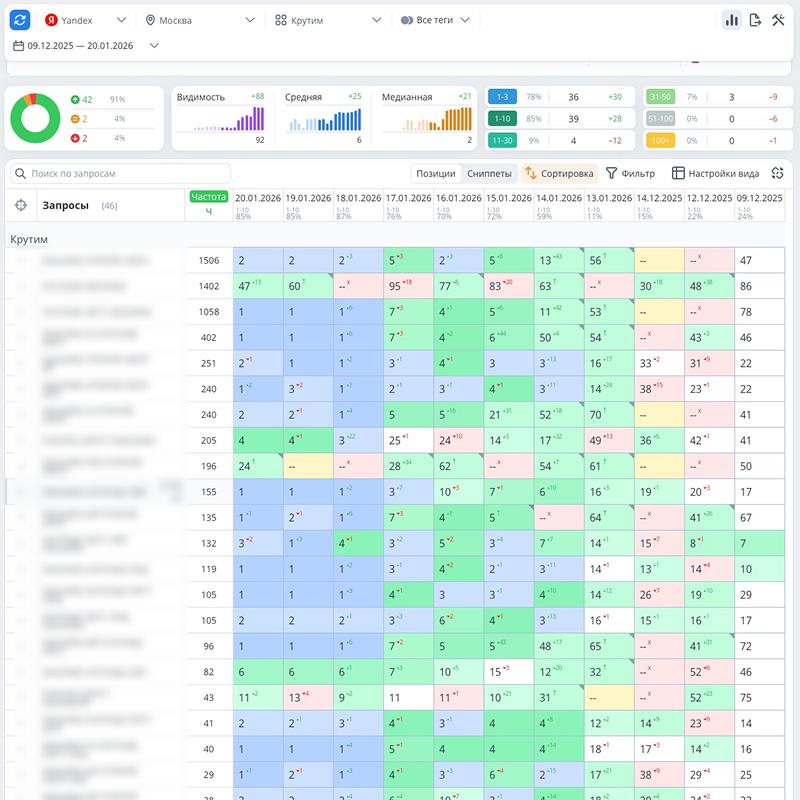The height and width of the screenshot is (800, 800).
Task: Open the tools wrench icon
Action: pos(778,20)
